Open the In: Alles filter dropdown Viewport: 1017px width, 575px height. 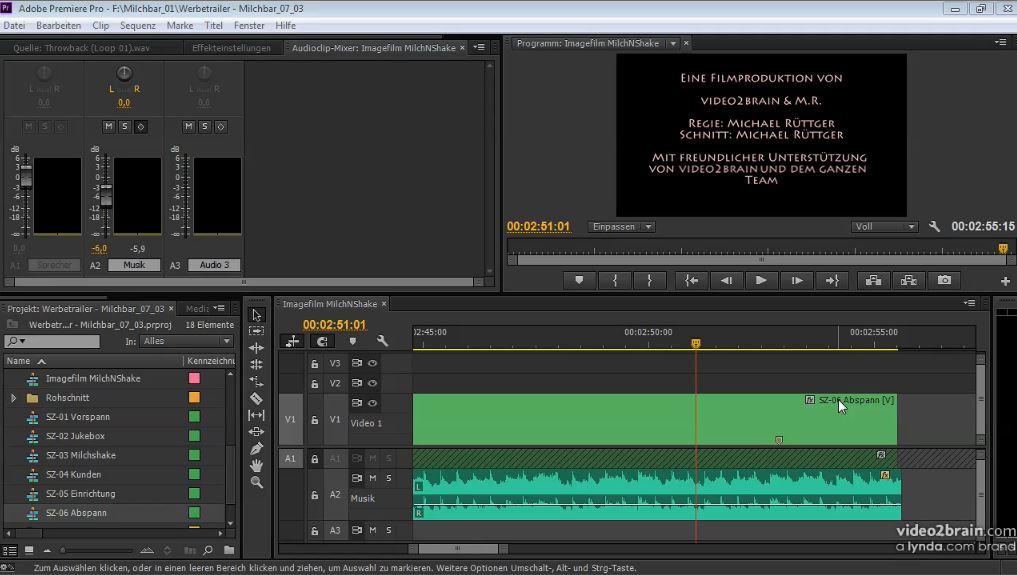point(187,341)
